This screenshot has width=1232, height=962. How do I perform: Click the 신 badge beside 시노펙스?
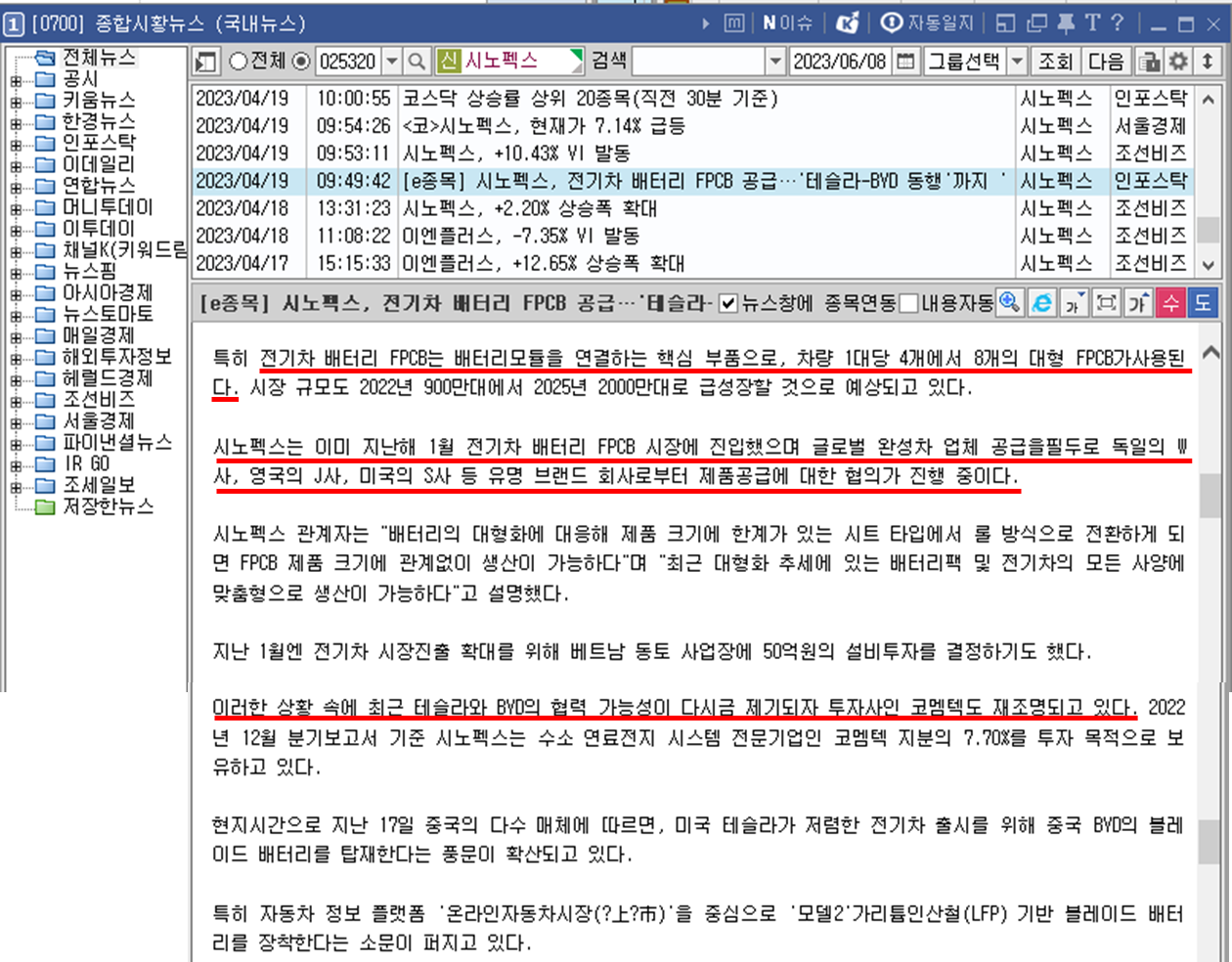(x=449, y=62)
